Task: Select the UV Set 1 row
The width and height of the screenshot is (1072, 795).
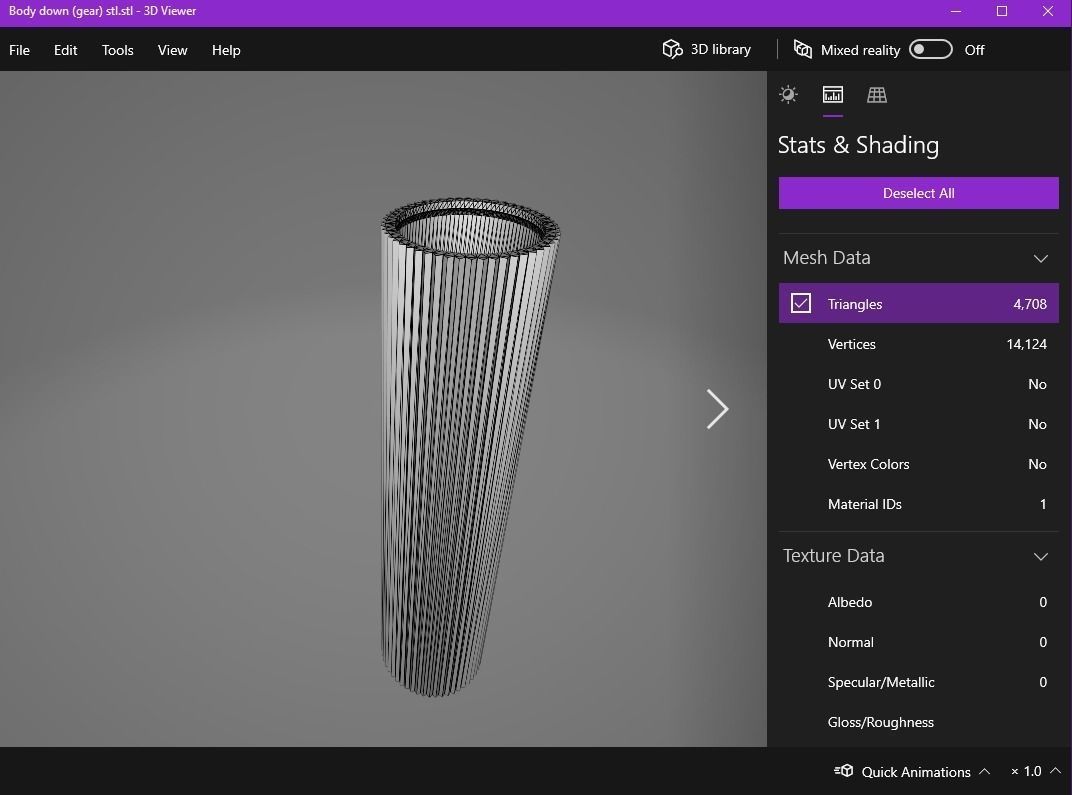Action: 918,424
